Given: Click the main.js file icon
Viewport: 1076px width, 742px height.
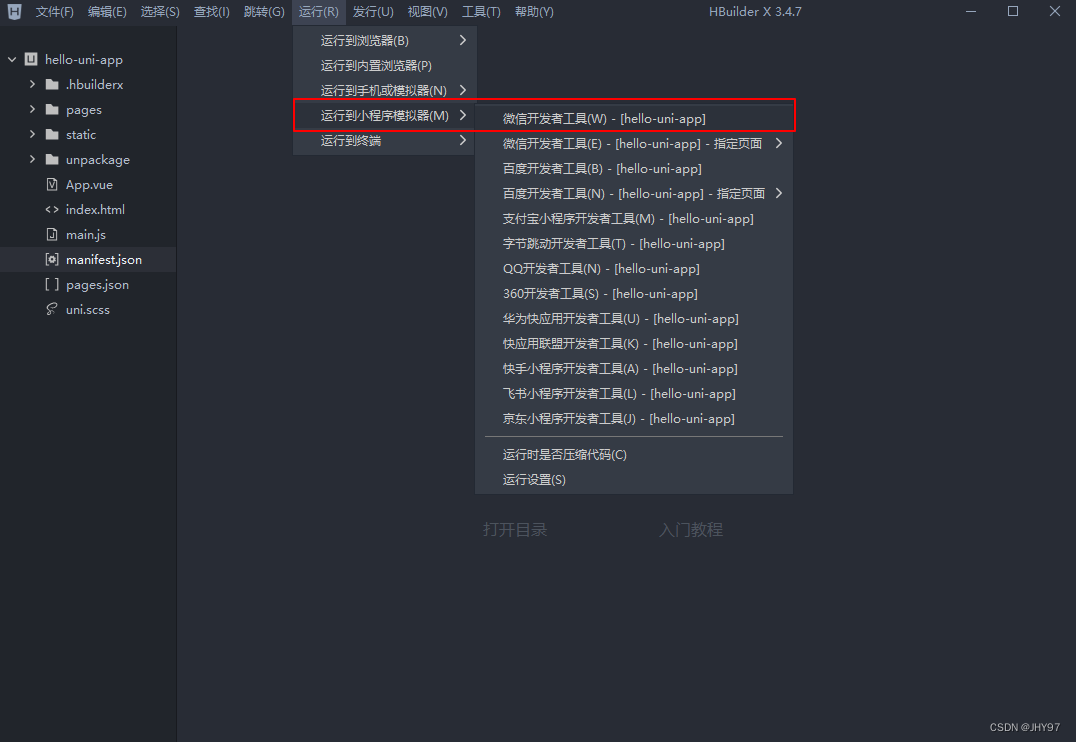Looking at the screenshot, I should pos(52,235).
